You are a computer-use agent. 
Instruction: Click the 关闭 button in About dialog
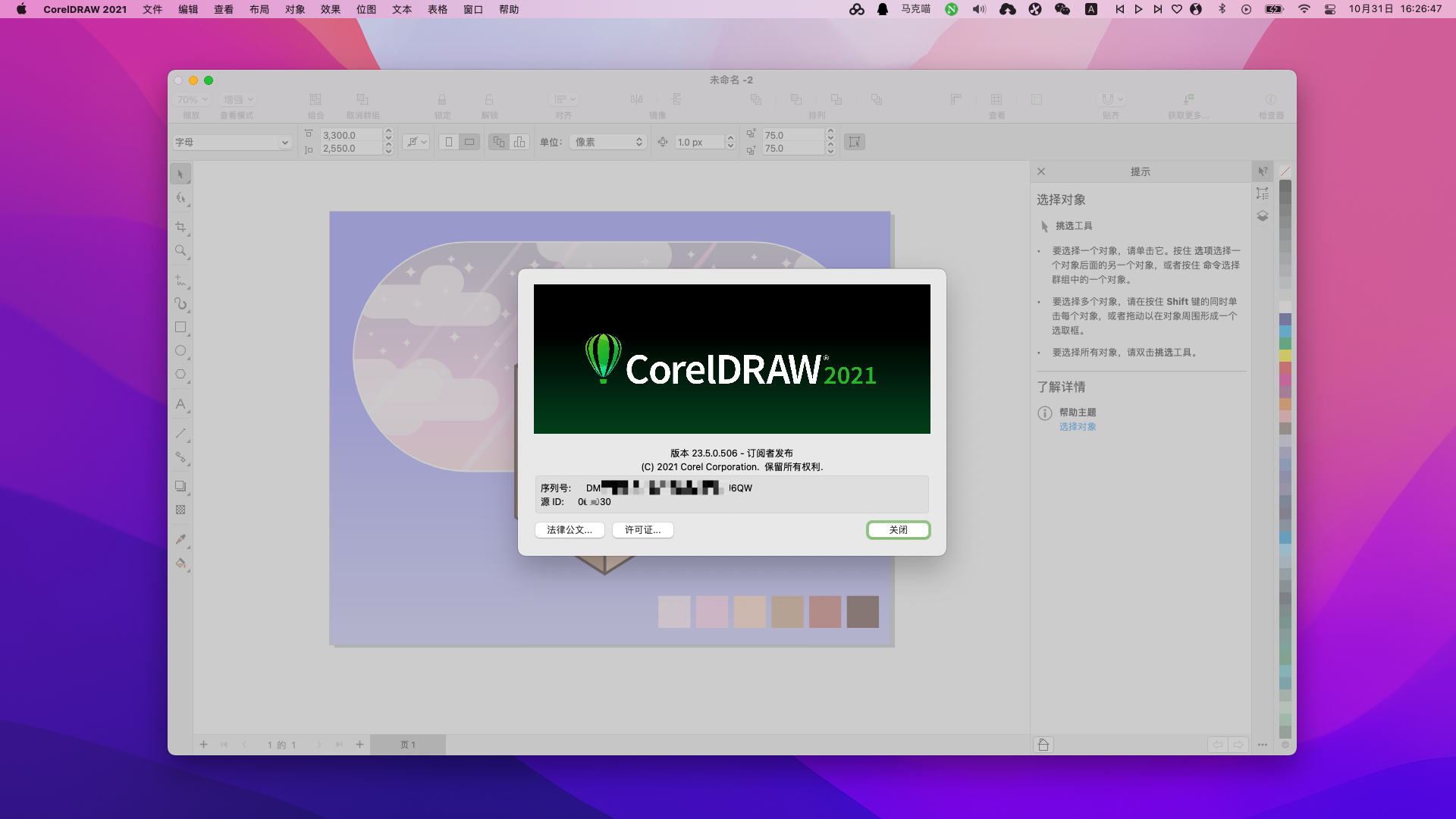tap(898, 530)
